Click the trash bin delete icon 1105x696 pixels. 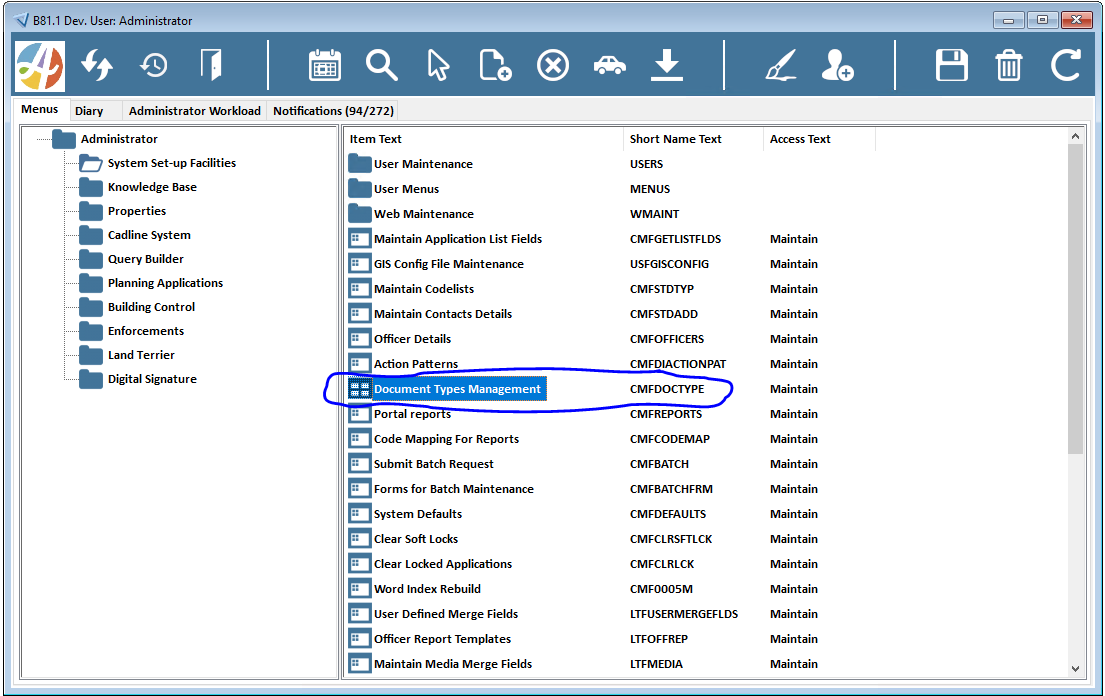pyautogui.click(x=1008, y=66)
